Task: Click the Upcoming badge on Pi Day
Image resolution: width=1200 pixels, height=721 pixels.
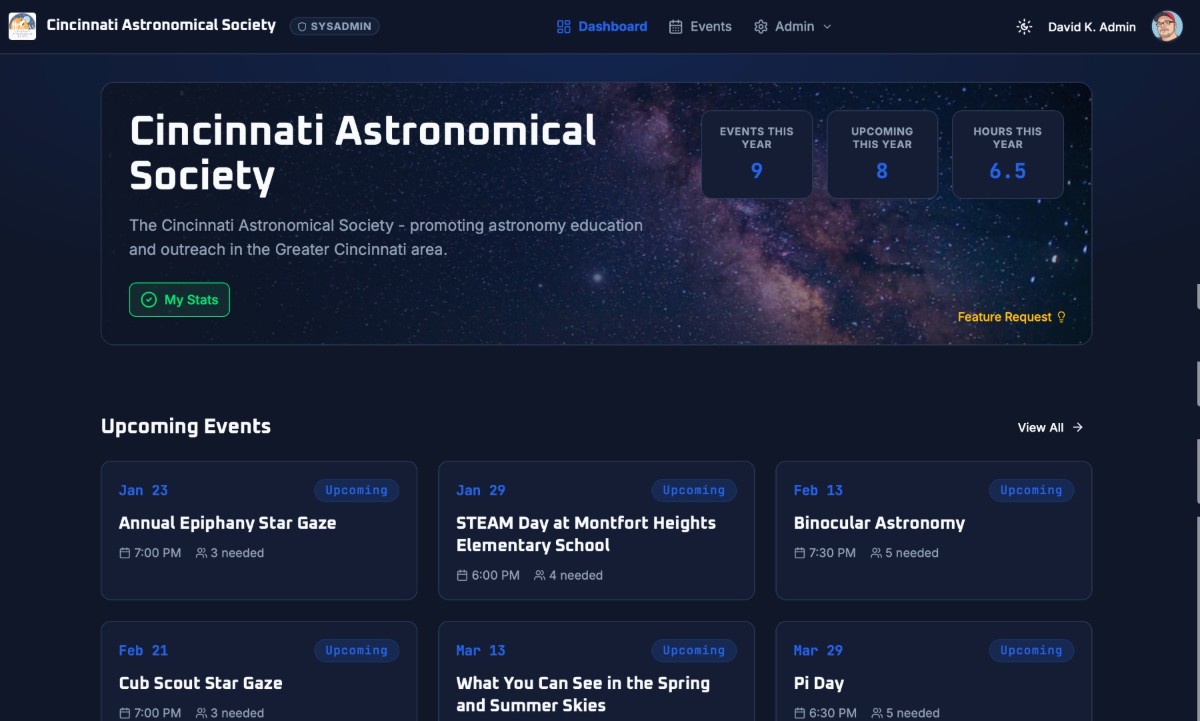Action: [1031, 650]
